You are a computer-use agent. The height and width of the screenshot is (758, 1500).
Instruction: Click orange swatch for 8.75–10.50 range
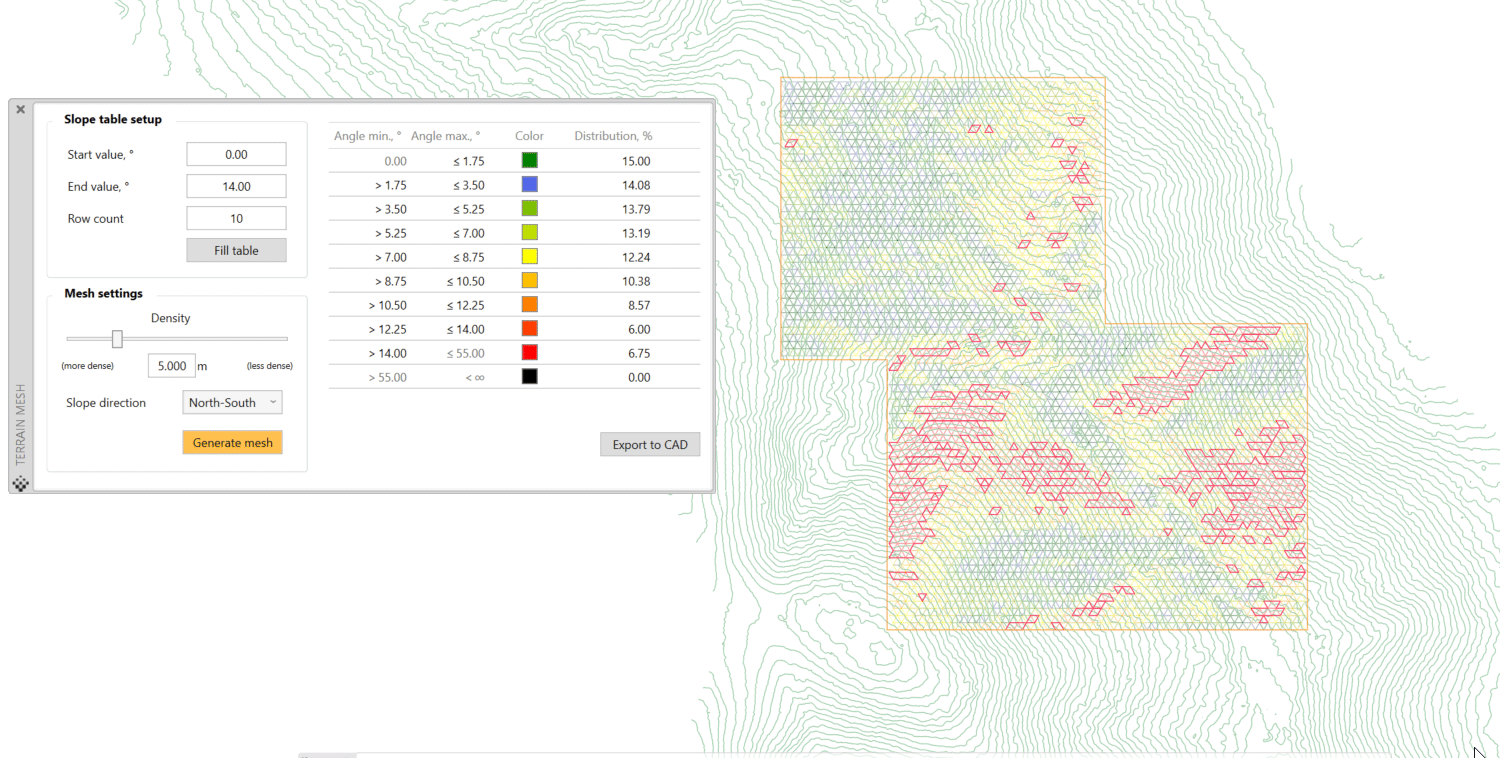[529, 279]
